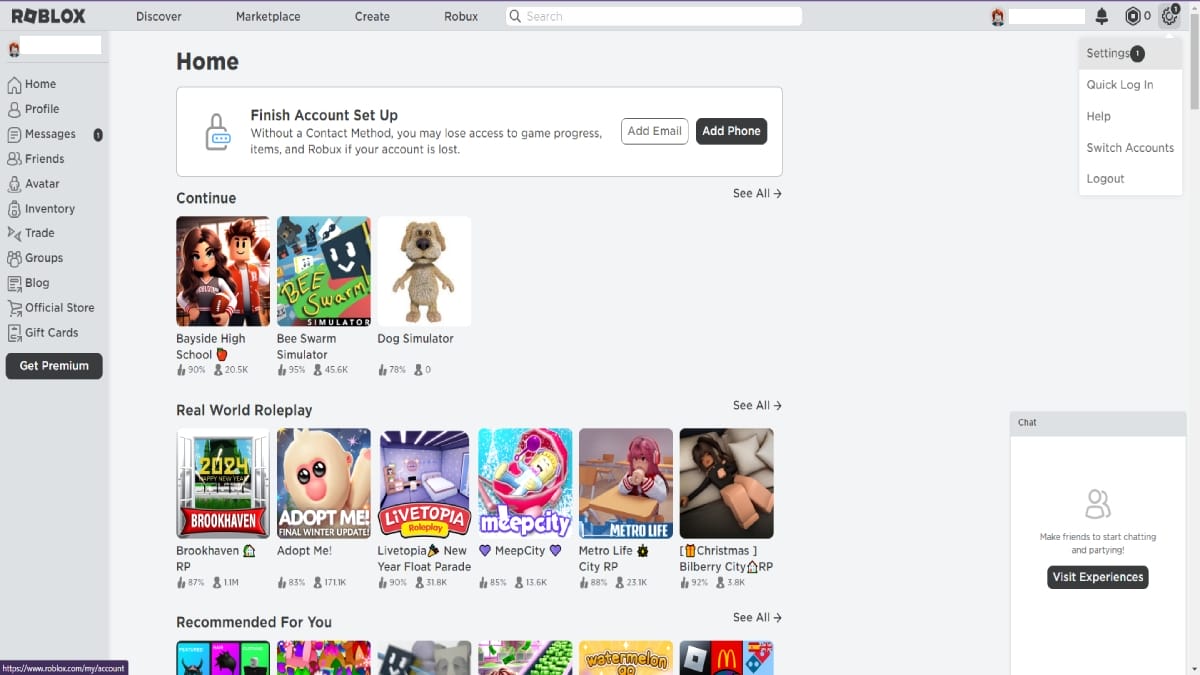Open the Adopt Me! game thumbnail
The width and height of the screenshot is (1200, 675).
pos(323,484)
